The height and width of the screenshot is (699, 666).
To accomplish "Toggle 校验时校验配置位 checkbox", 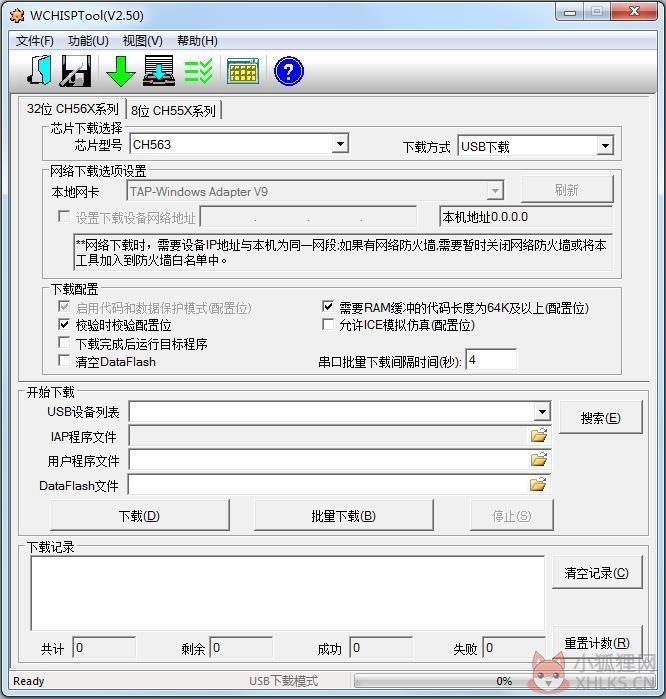I will (x=64, y=324).
